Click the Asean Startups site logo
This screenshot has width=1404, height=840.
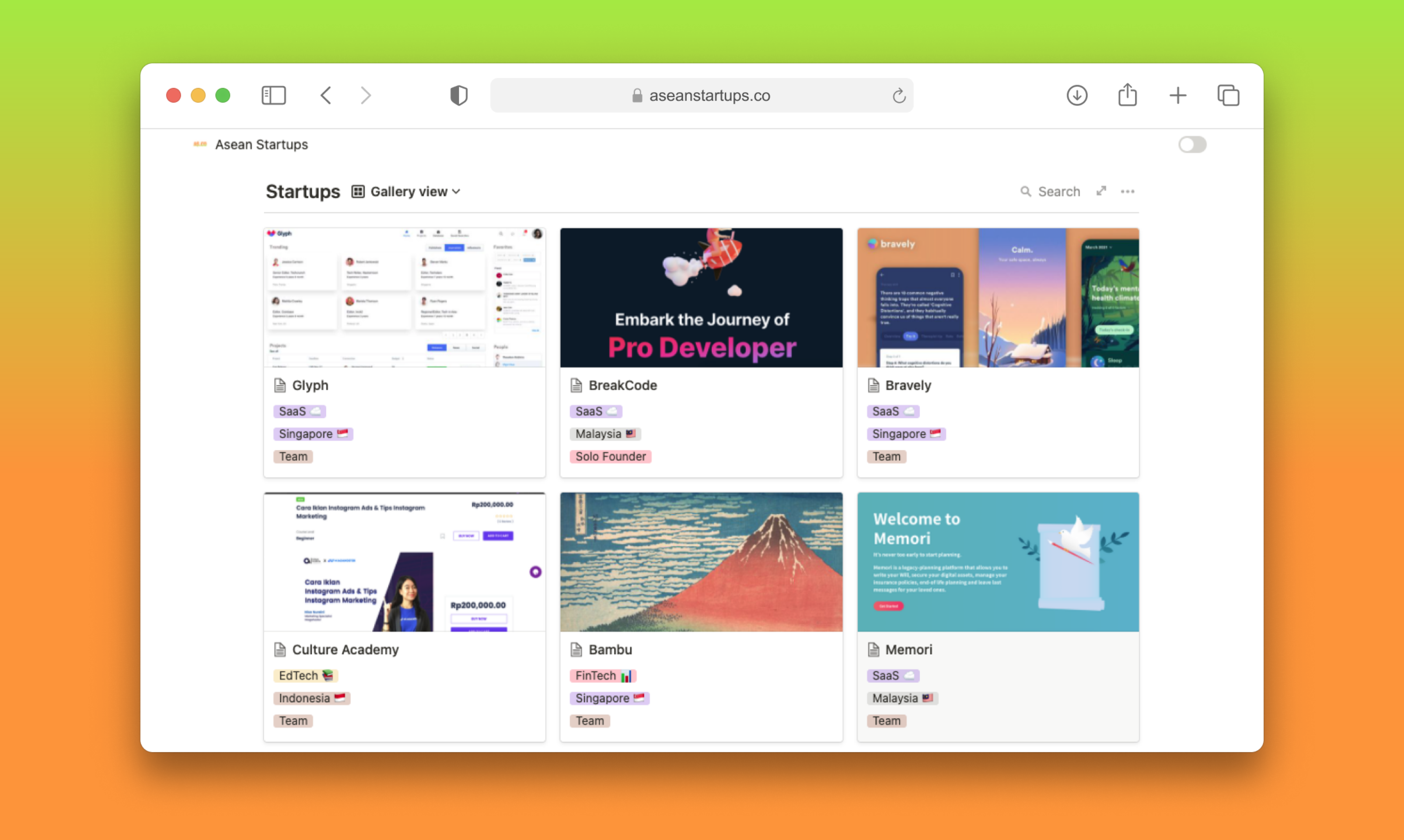pyautogui.click(x=200, y=144)
